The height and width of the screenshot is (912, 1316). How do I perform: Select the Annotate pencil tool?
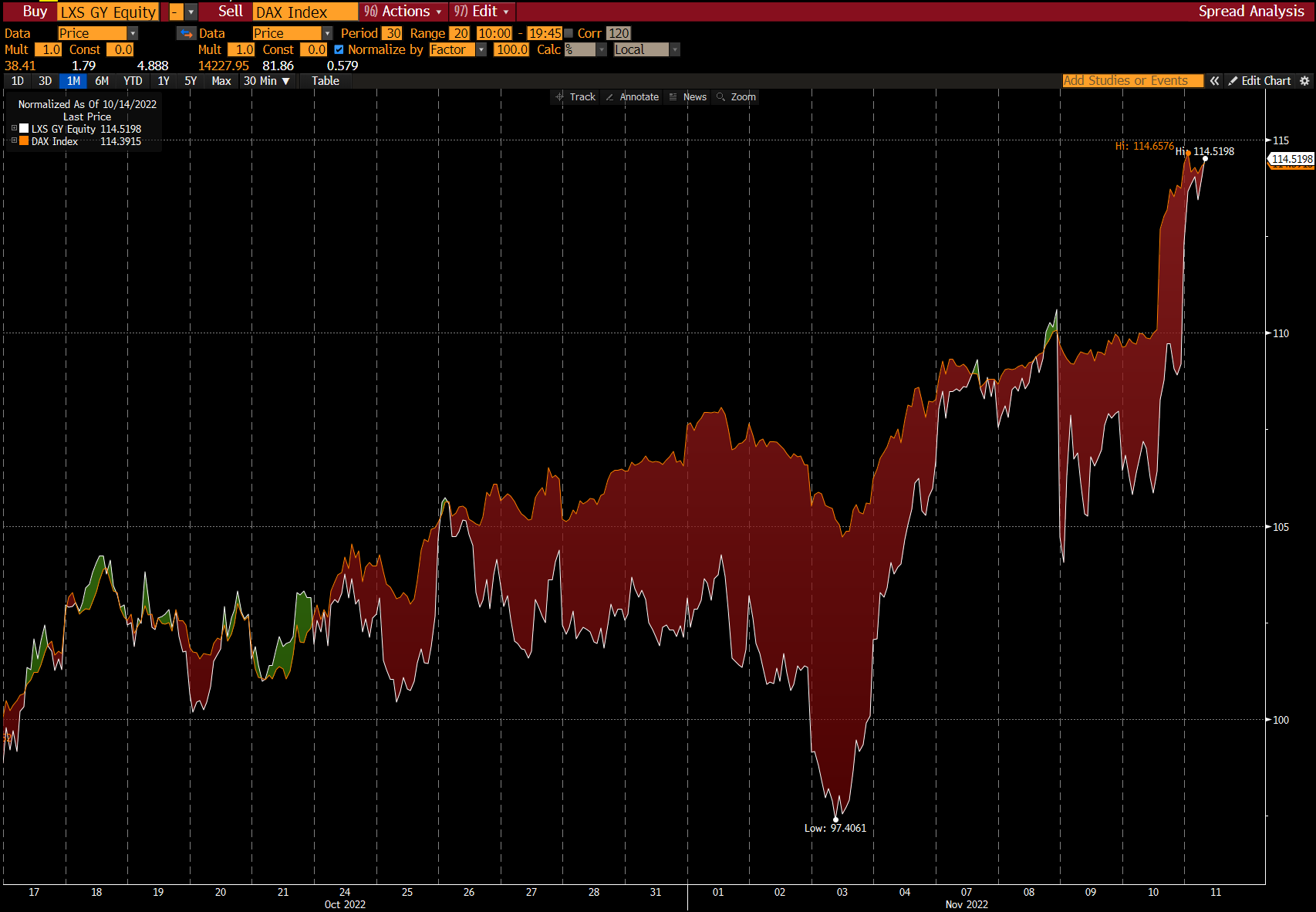633,97
